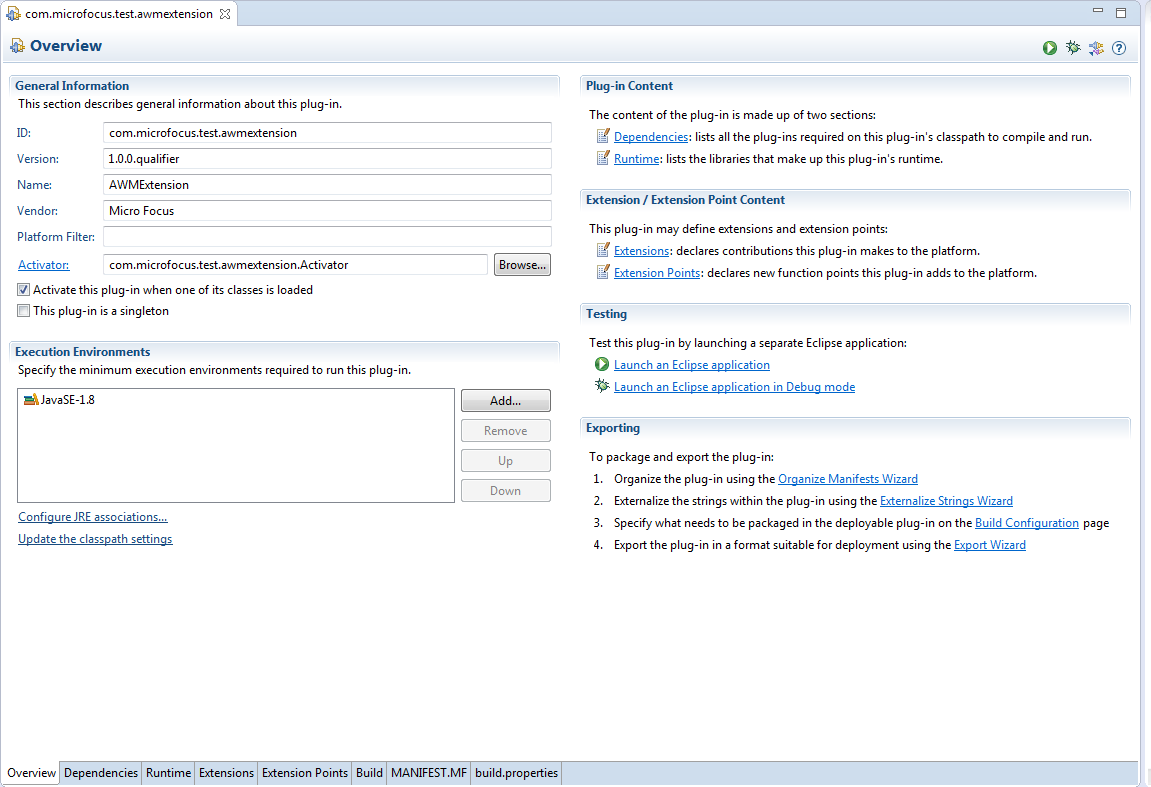This screenshot has height=787, width=1151.
Task: Enable This plug-in is a singleton
Action: [x=22, y=310]
